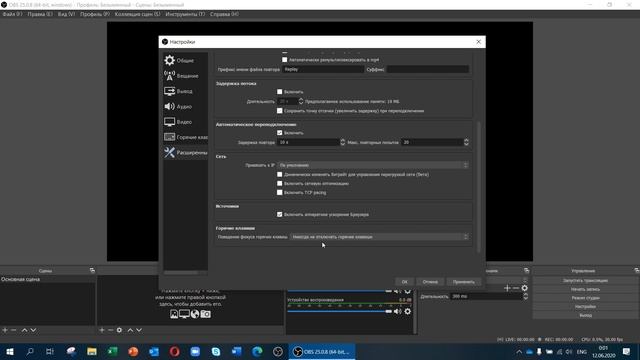640x360 pixels.
Task: Adjust maximum retries spinner arrows
Action: click(466, 142)
